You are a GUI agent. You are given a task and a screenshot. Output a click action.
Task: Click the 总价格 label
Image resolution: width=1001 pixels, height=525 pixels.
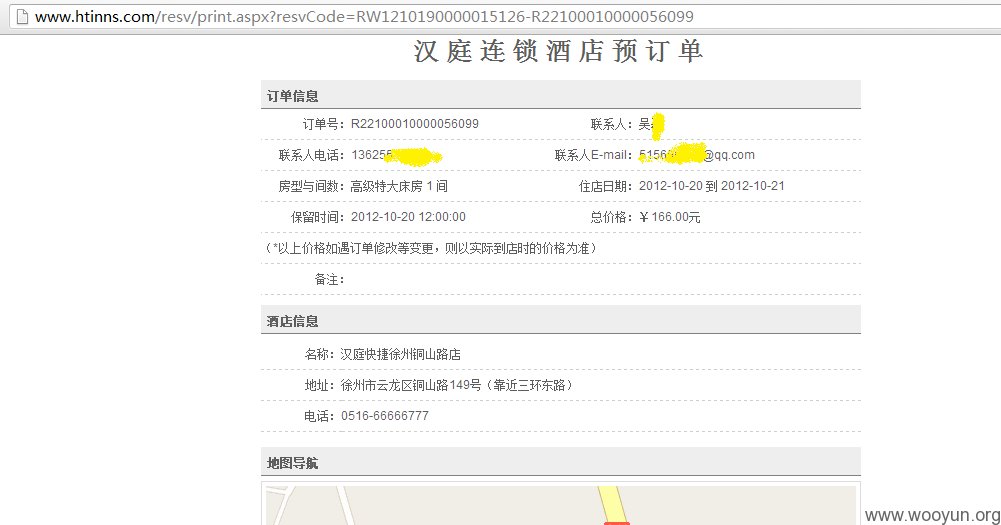pyautogui.click(x=611, y=217)
